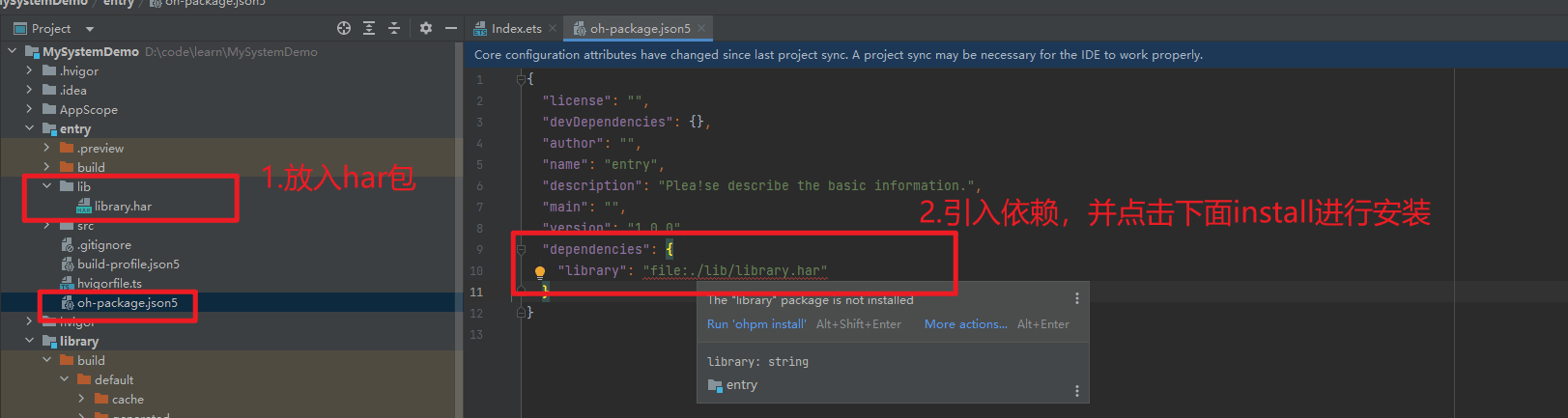Viewport: 1568px width, 418px height.
Task: Click line number 11 in the gutter
Action: pos(476,293)
